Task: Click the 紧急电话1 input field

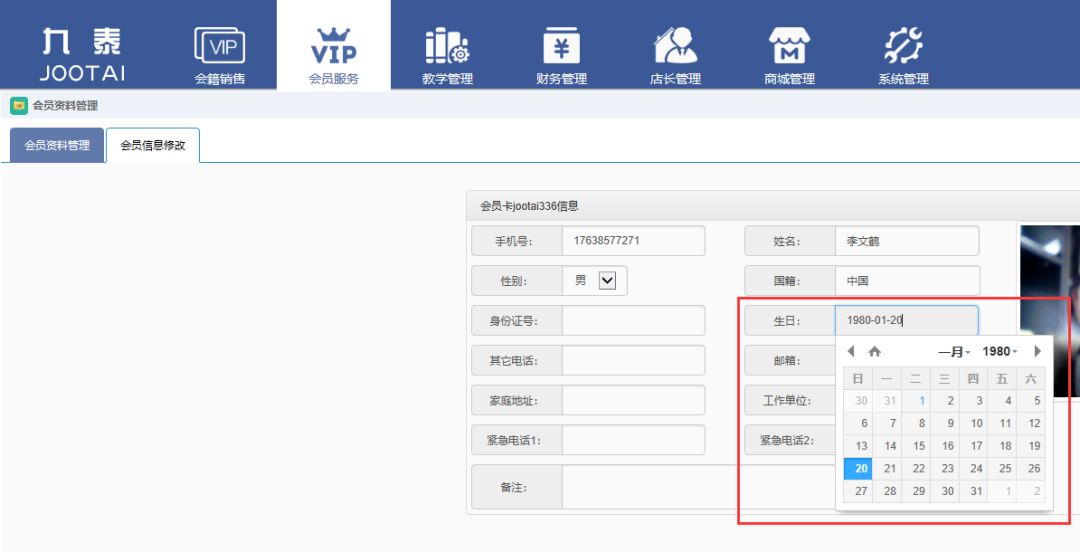Action: [633, 440]
